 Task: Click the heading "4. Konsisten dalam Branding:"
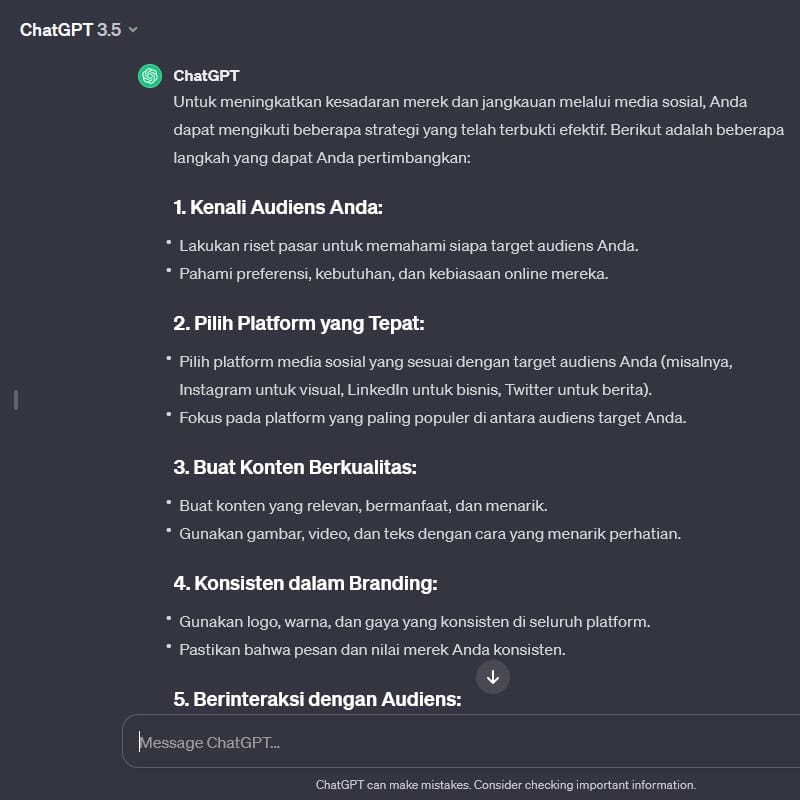[x=305, y=583]
